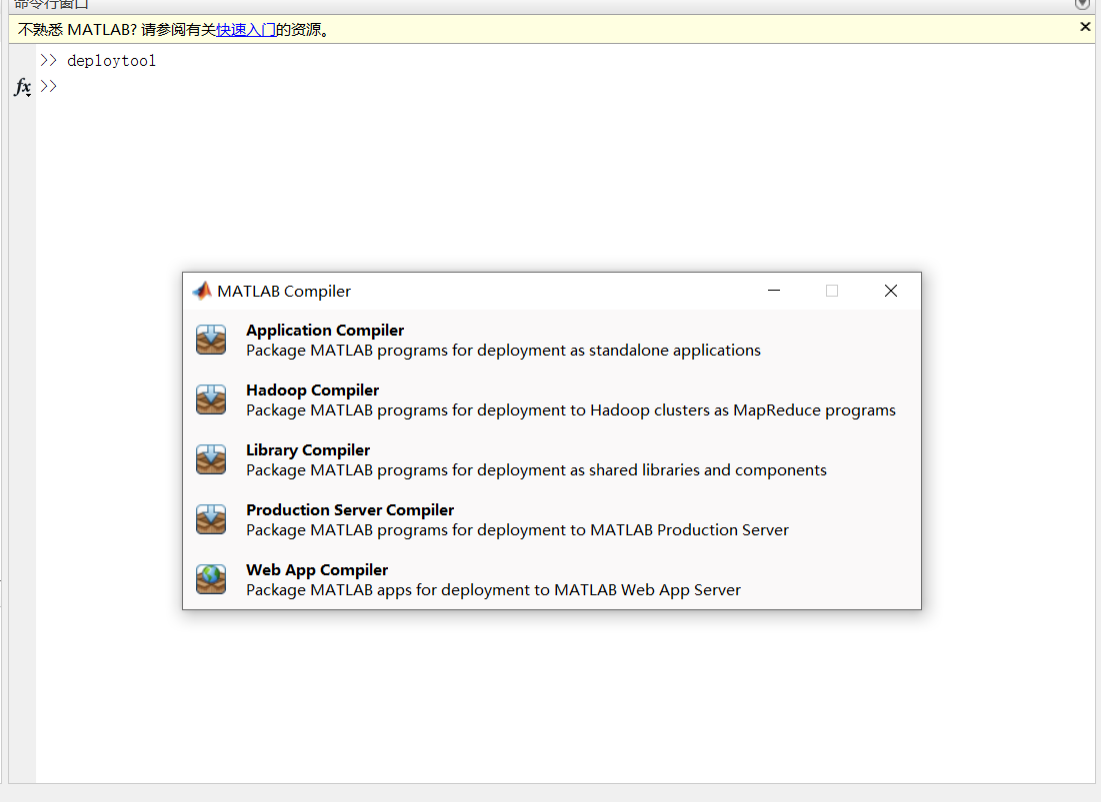Open the command window actions dropdown arrow
This screenshot has width=1102, height=802.
click(x=1082, y=4)
